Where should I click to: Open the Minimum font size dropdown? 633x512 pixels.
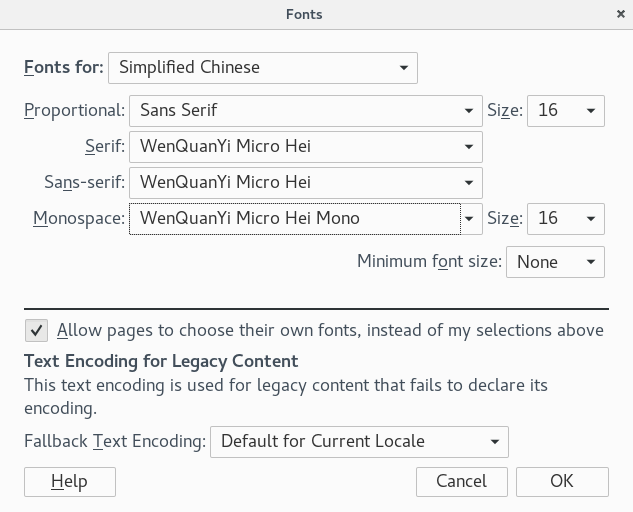tap(555, 262)
